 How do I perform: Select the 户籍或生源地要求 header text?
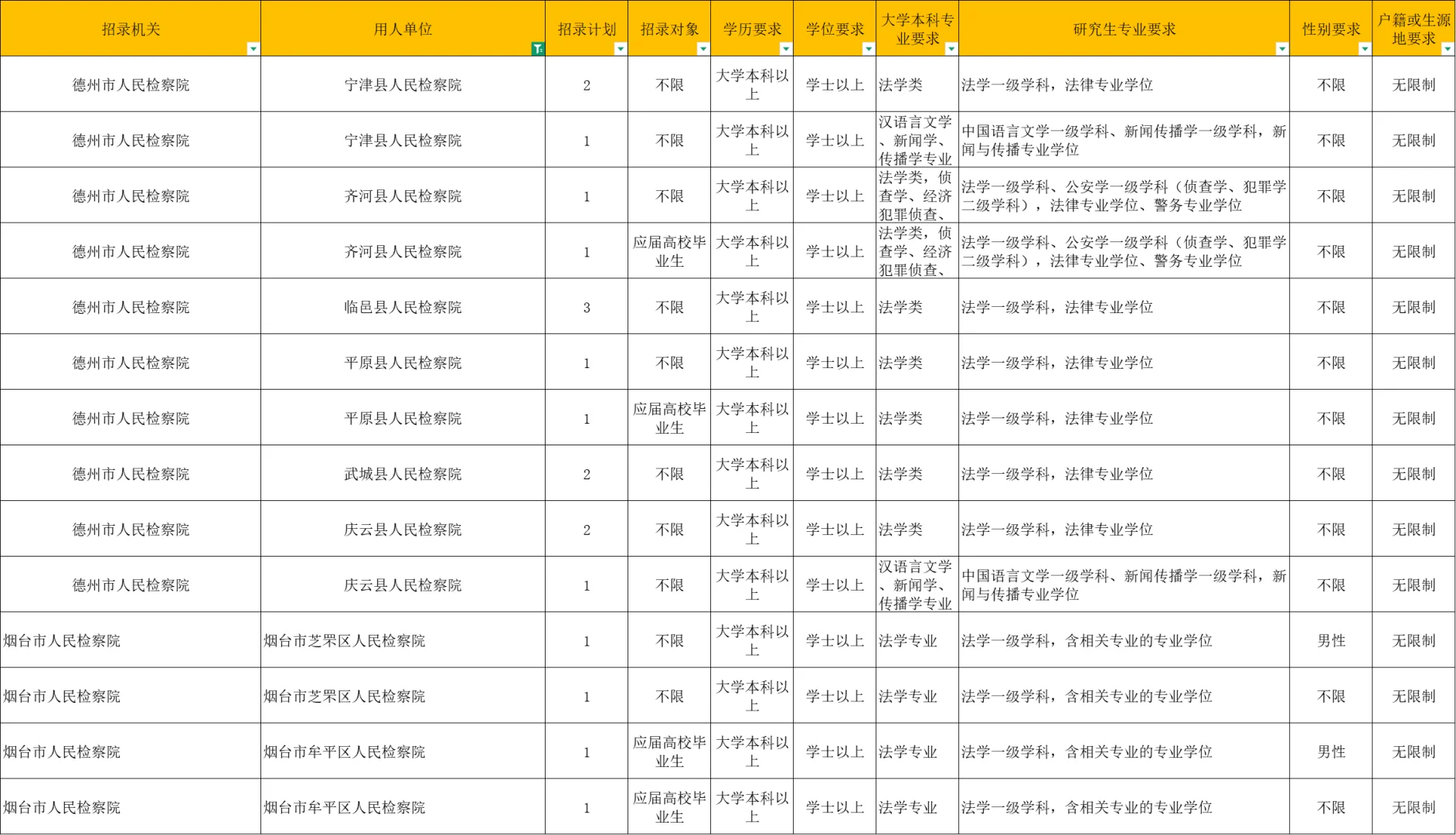click(1413, 29)
